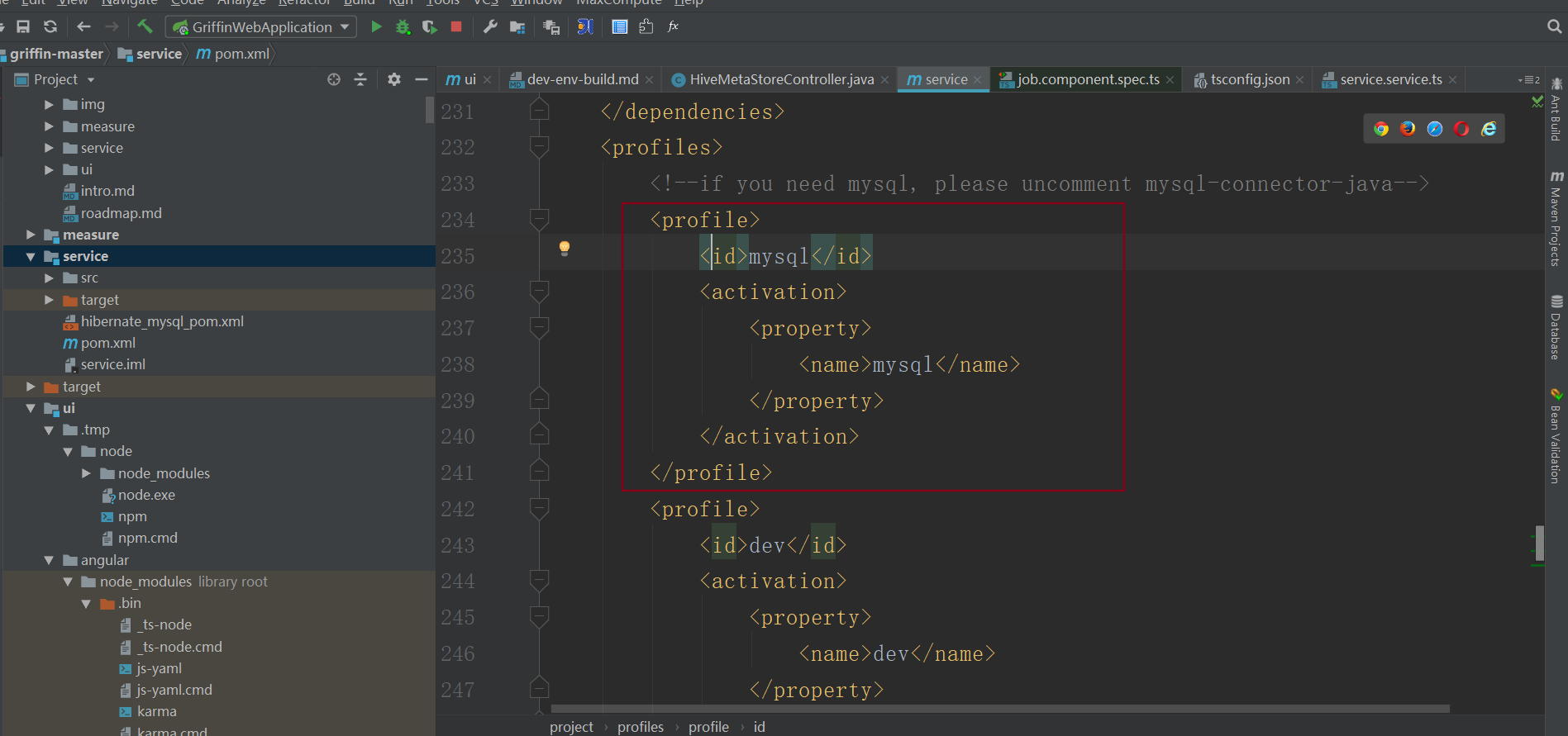Screen dimensions: 1568x736
Task: Search everywhere with the magnifier icon
Action: [1554, 26]
